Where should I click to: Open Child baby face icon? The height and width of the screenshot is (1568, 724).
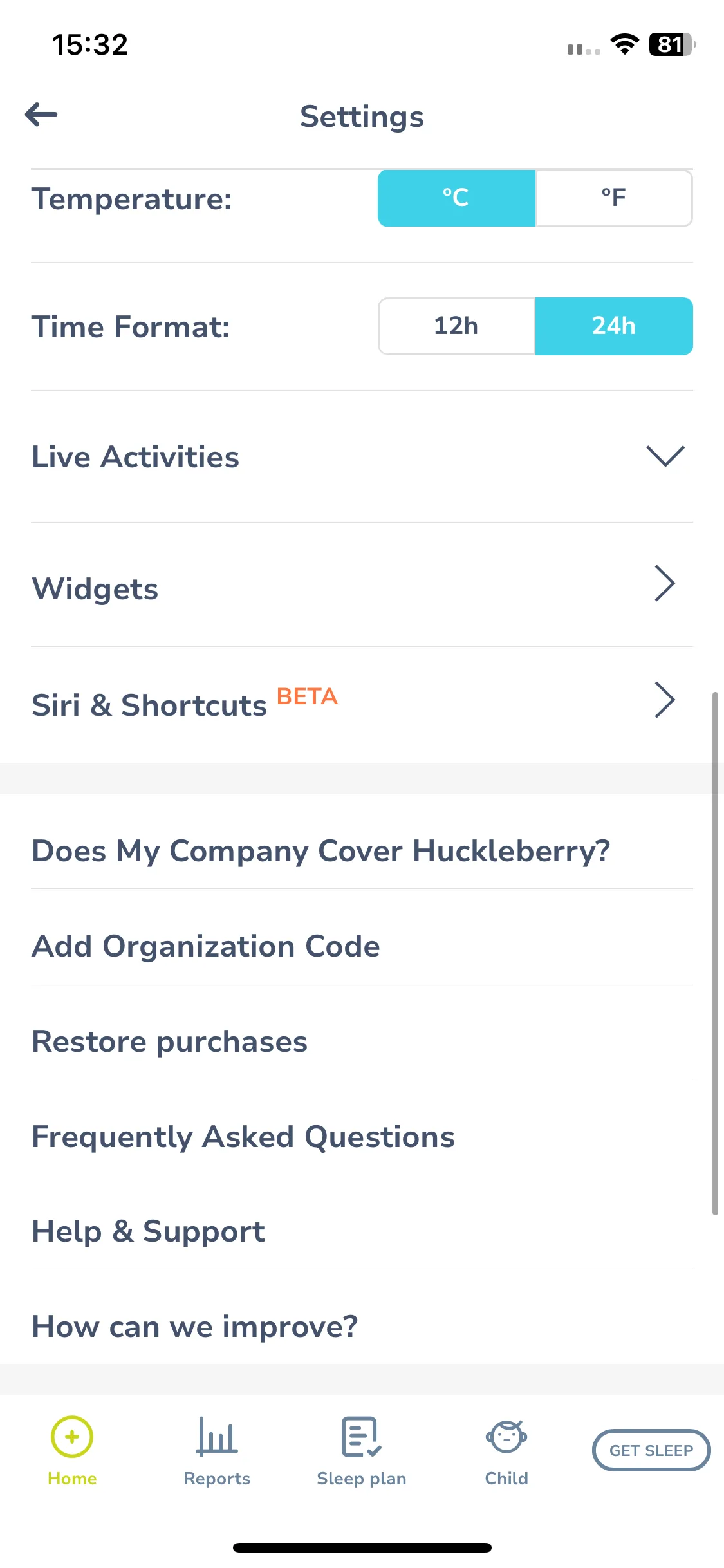click(x=506, y=1437)
